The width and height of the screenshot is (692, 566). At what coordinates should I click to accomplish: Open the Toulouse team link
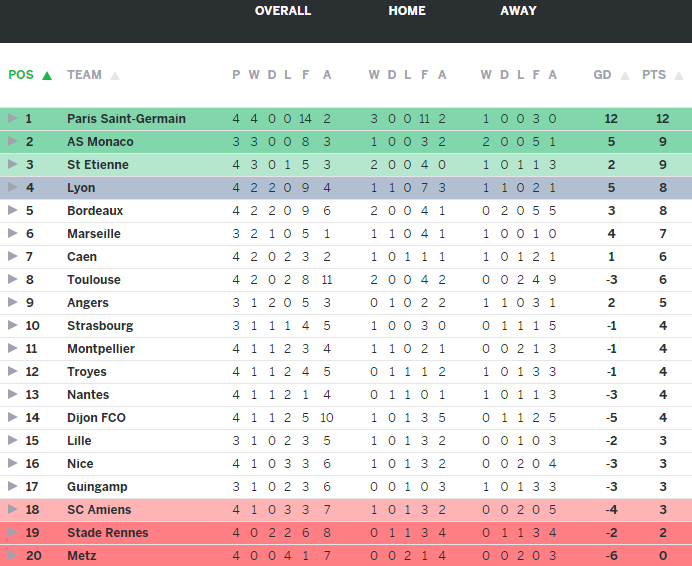click(x=94, y=279)
